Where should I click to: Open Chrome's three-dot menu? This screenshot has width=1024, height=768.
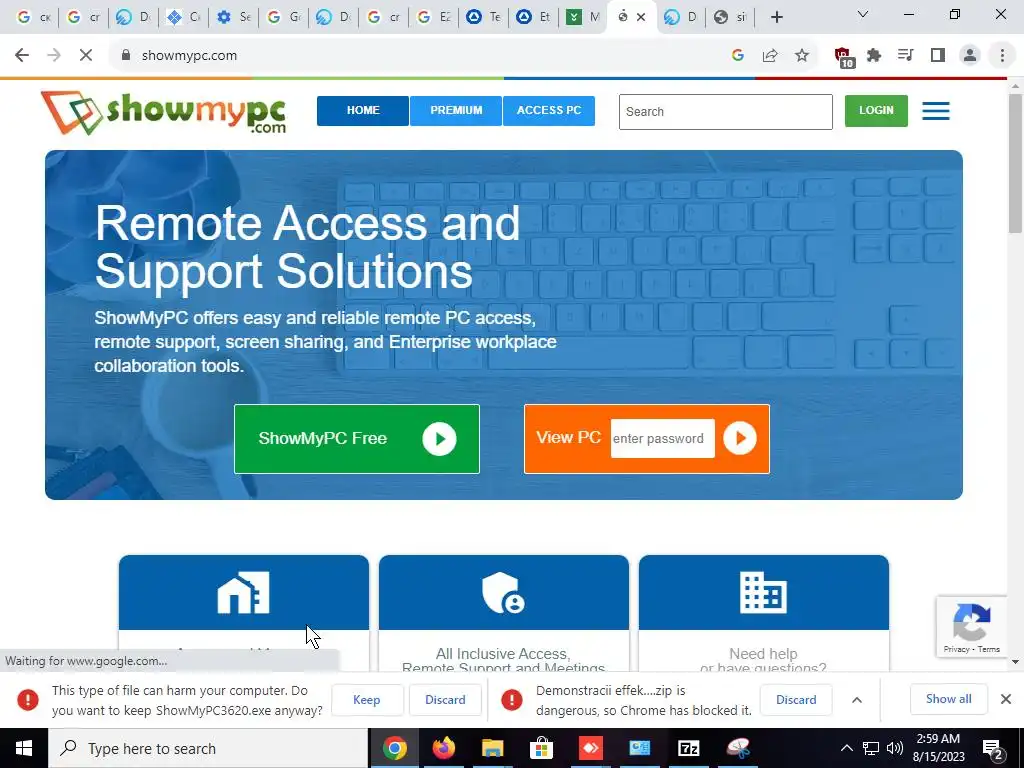pos(1002,56)
